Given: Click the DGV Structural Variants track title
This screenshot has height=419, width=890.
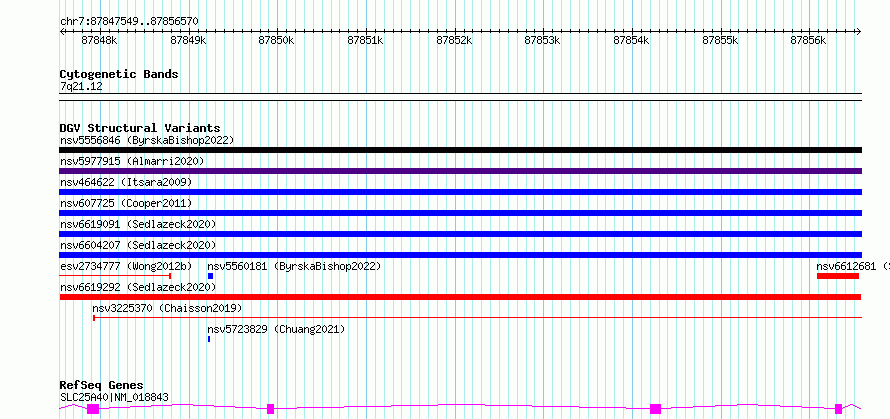Looking at the screenshot, I should point(140,128).
